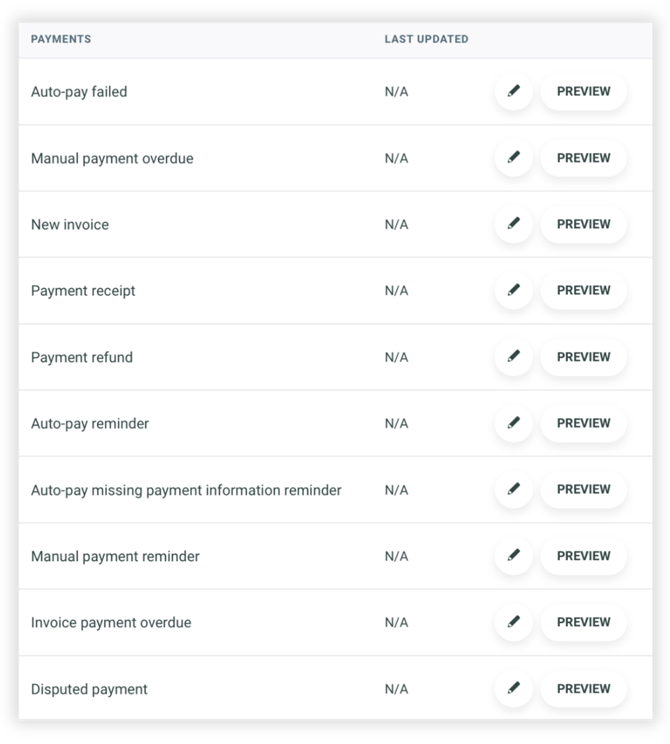Preview the Auto-pay reminder email
Image resolution: width=670 pixels, height=744 pixels.
(583, 423)
